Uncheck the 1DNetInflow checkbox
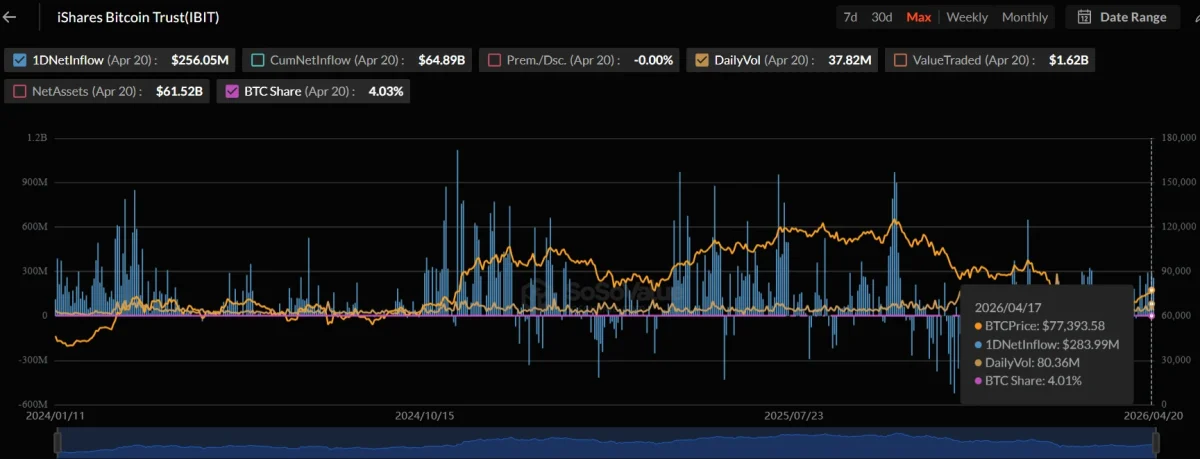Screen dimensions: 1200x459 click(x=20, y=60)
